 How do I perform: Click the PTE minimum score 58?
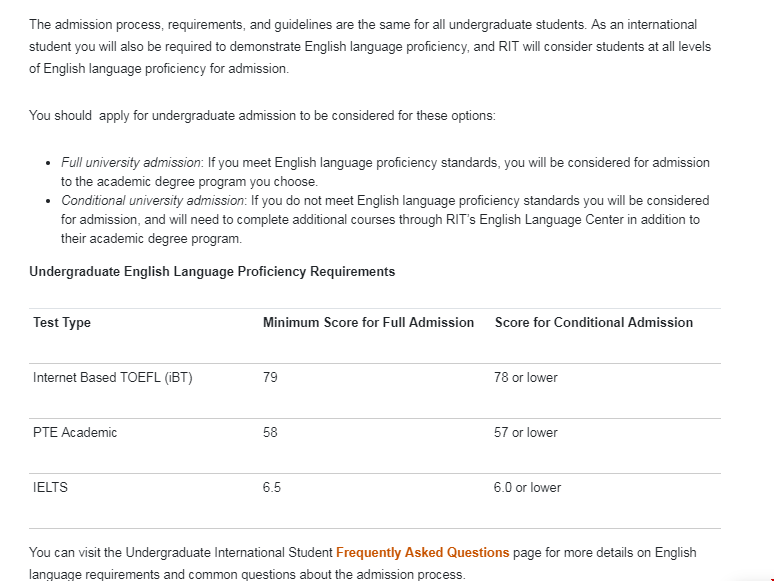click(270, 432)
